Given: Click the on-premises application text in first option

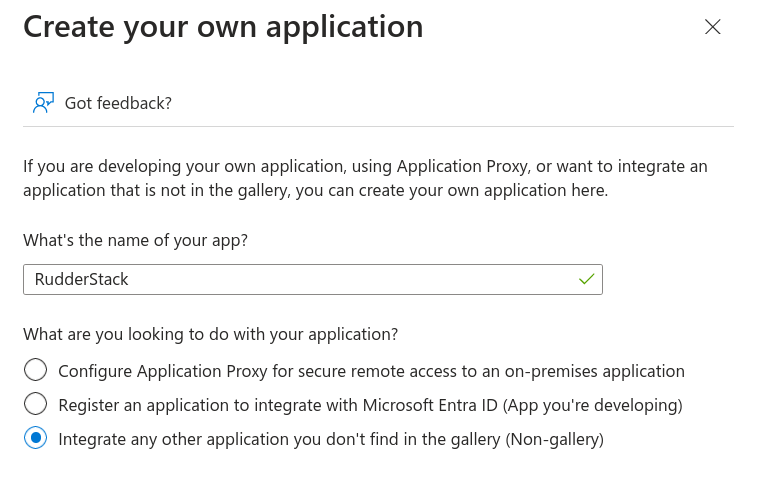Looking at the screenshot, I should tap(594, 371).
